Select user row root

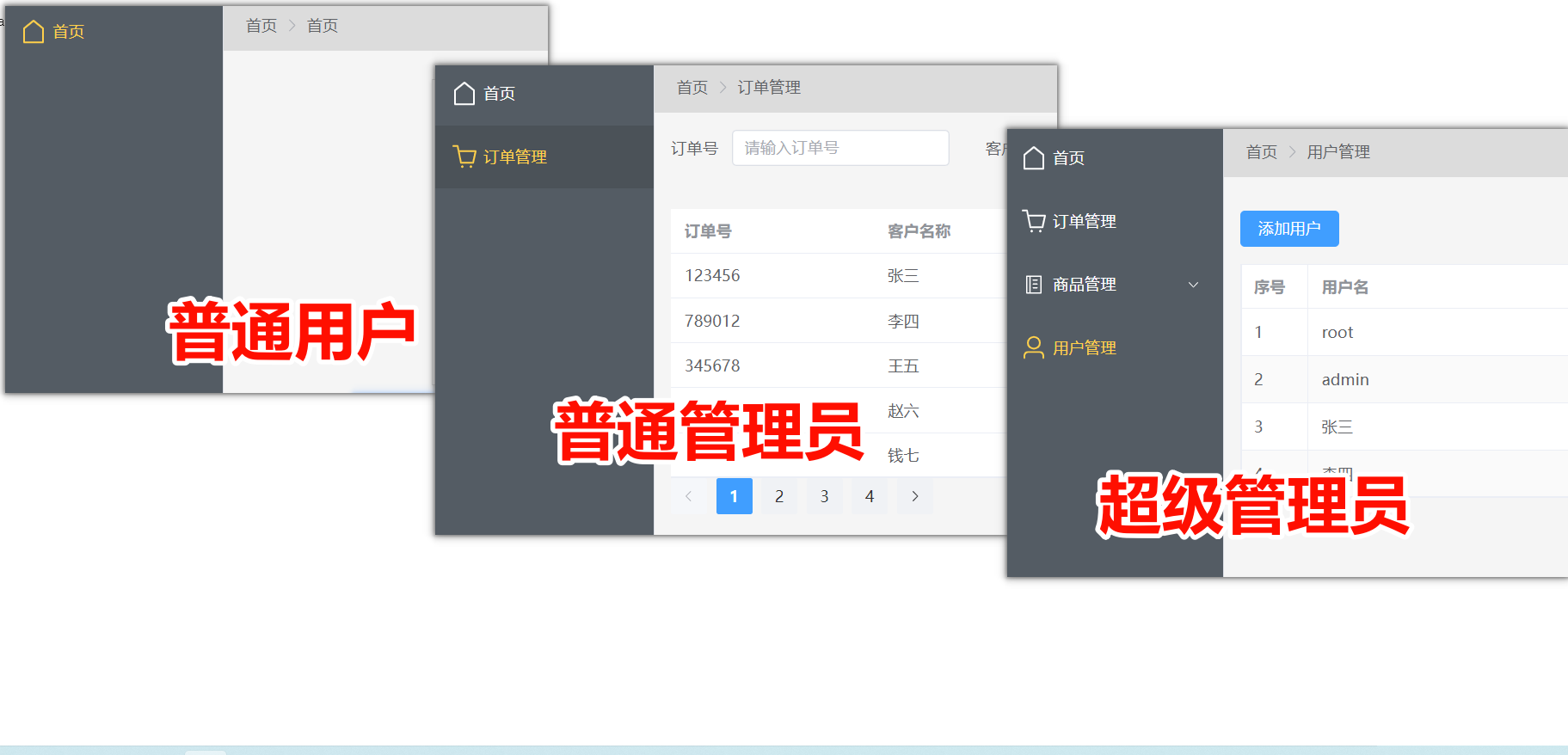coord(1405,332)
